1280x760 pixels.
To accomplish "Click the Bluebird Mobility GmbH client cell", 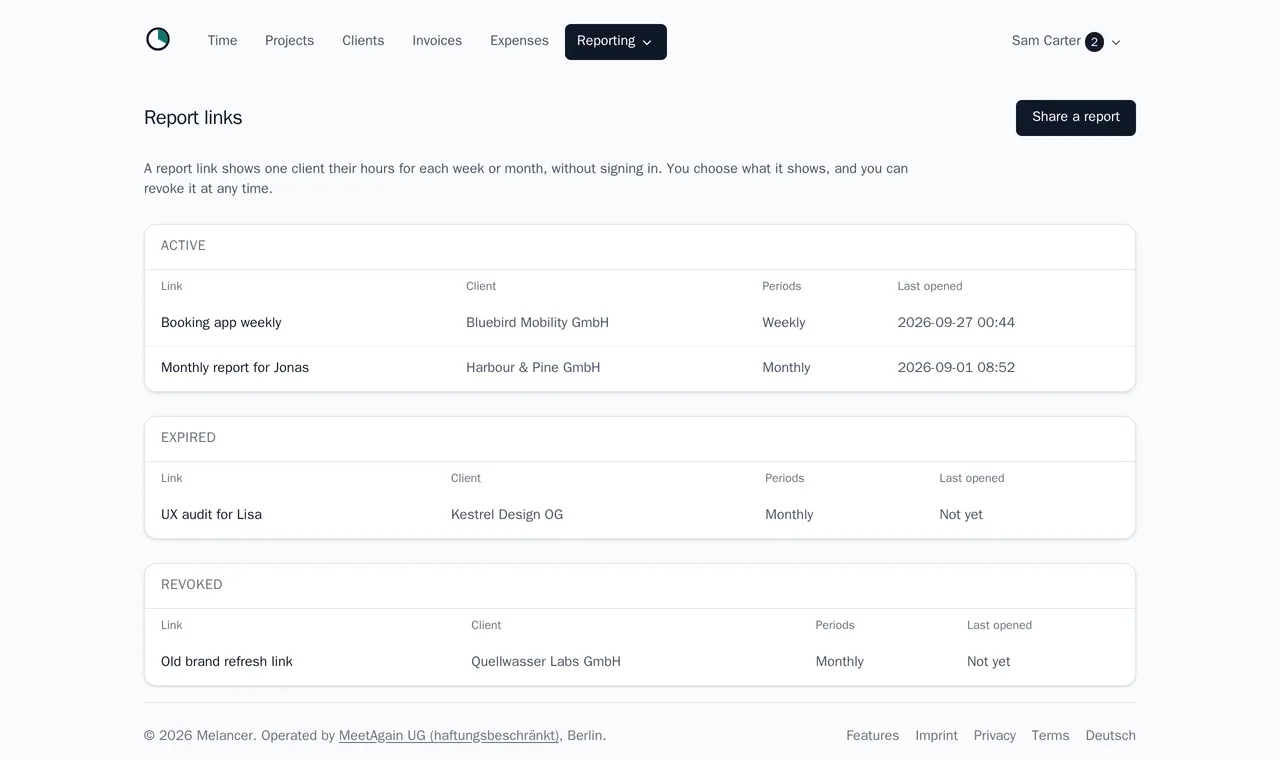I will pos(537,323).
